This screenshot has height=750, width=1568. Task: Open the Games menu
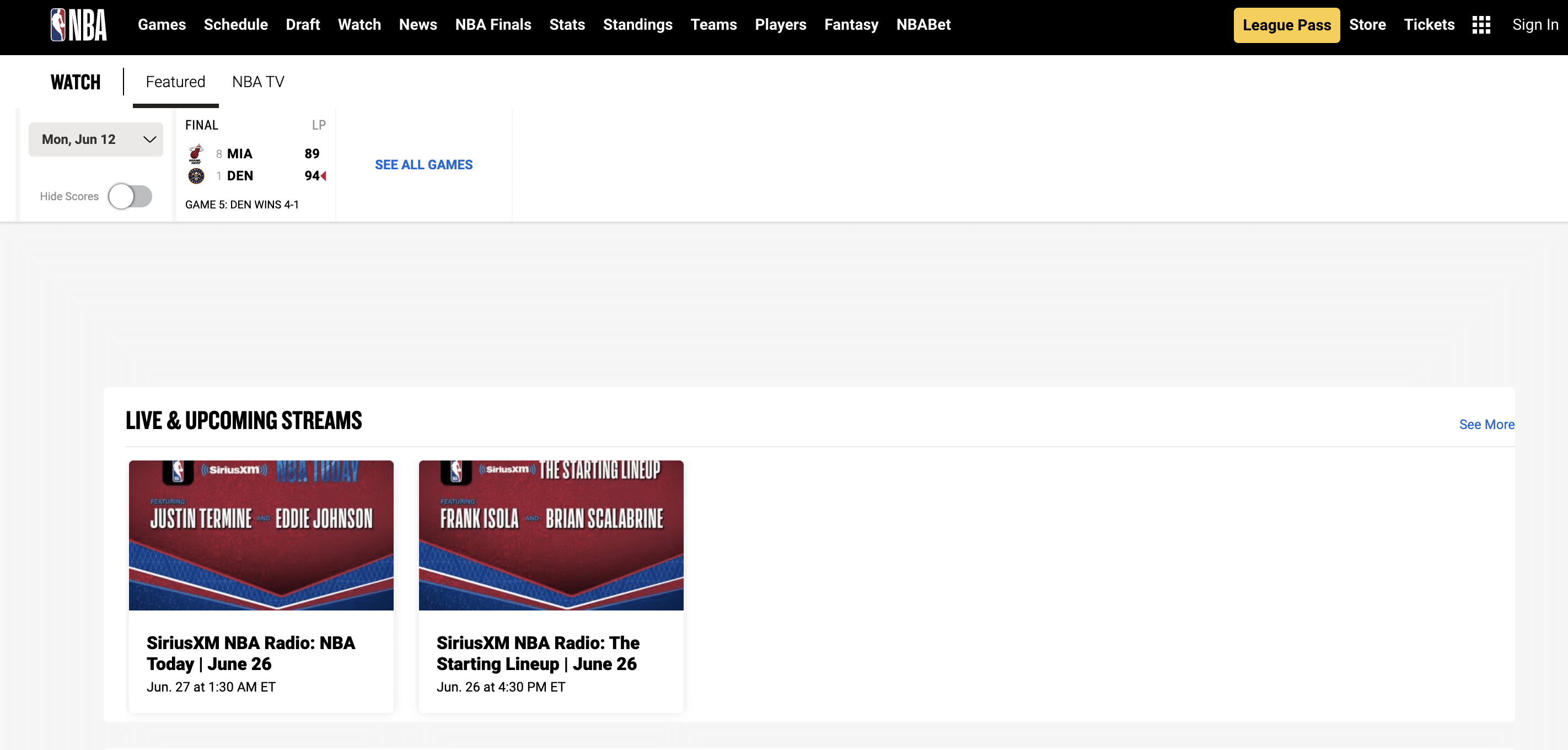point(162,25)
